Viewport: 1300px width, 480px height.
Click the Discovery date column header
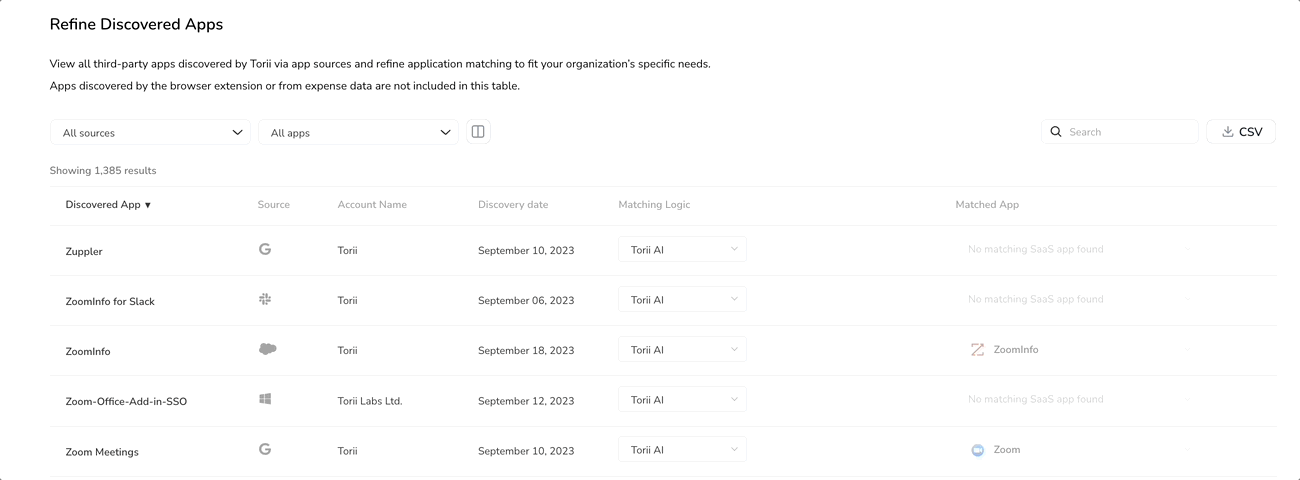point(513,205)
